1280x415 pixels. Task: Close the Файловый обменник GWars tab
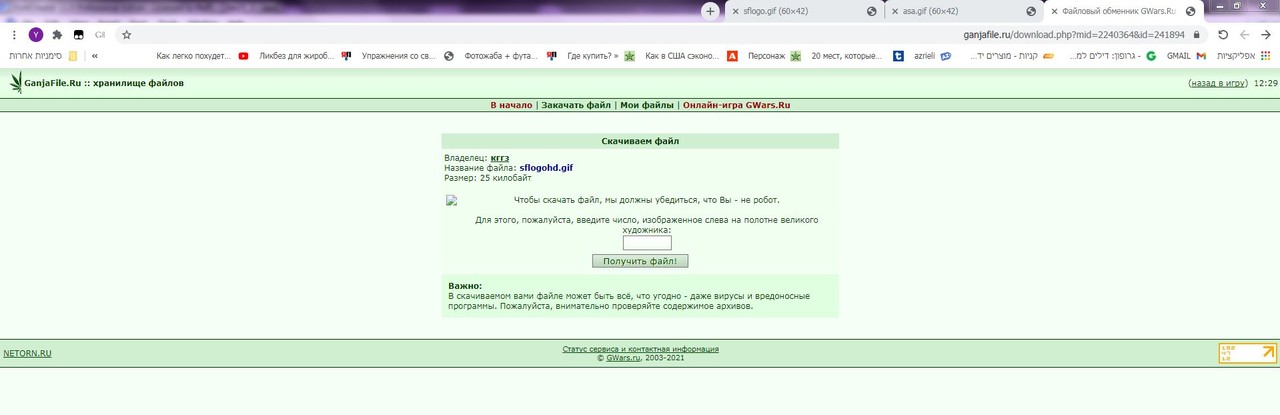(1053, 11)
